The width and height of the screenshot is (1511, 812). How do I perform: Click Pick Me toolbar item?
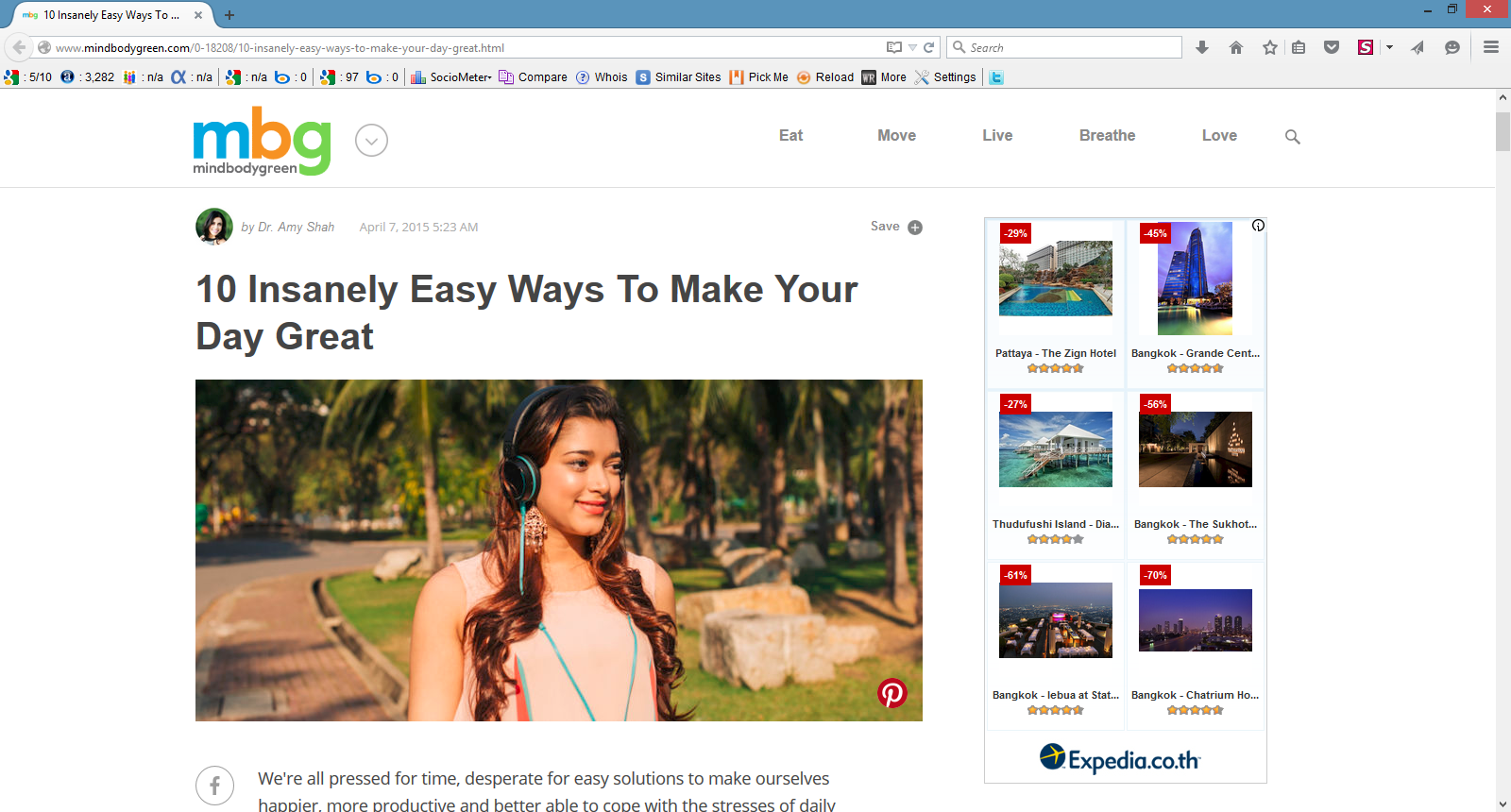coord(759,77)
